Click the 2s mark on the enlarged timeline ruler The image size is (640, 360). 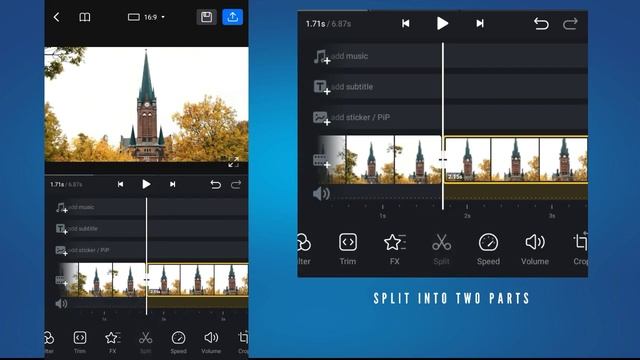click(467, 216)
